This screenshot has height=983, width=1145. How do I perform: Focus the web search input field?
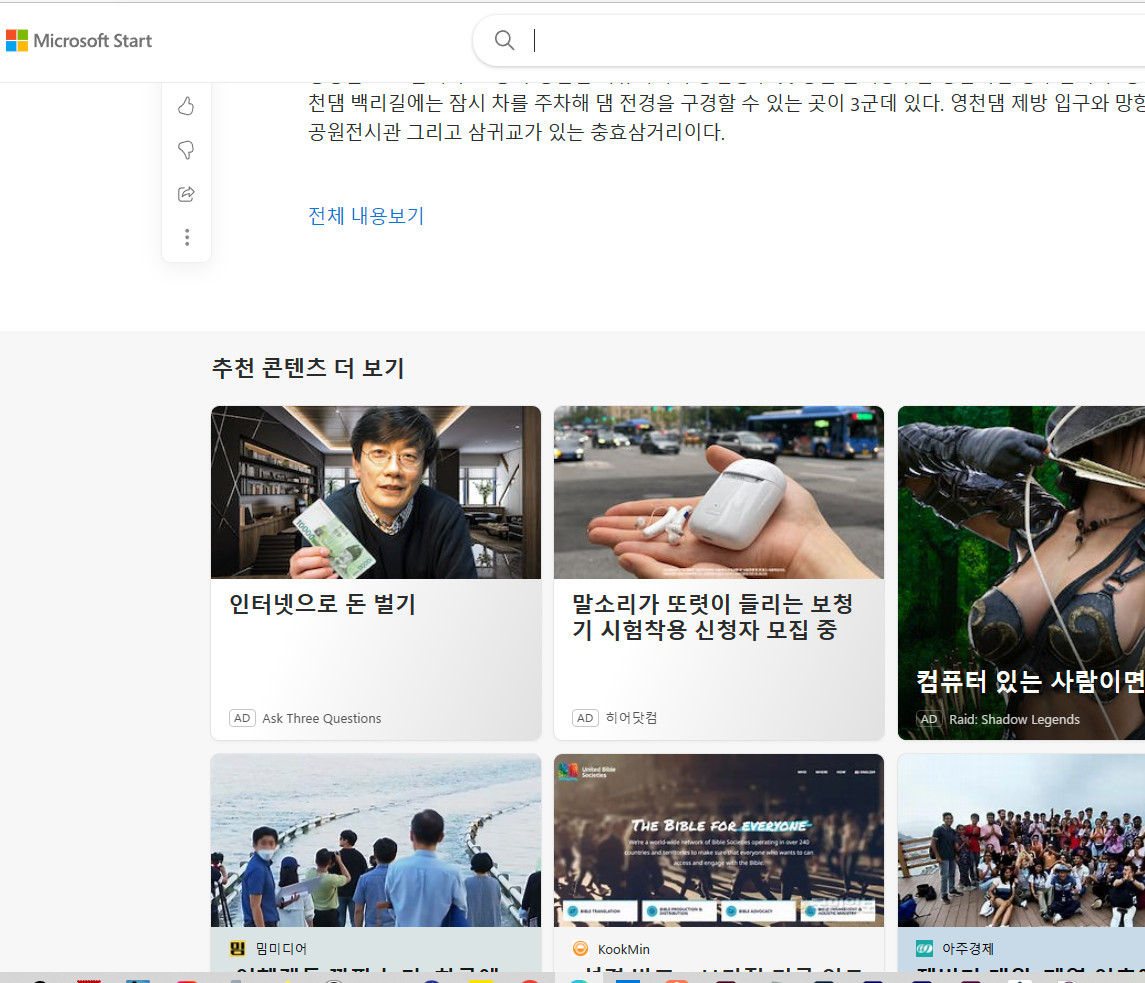click(x=832, y=40)
